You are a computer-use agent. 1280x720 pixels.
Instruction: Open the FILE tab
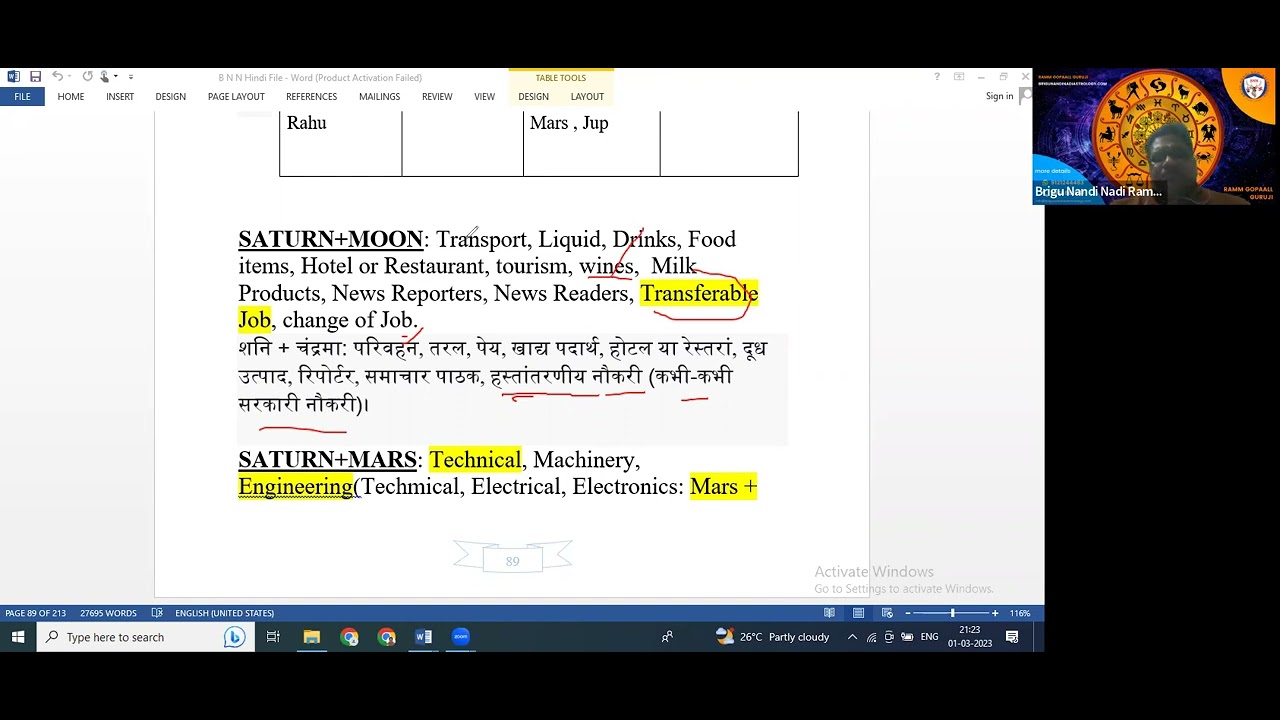click(22, 97)
